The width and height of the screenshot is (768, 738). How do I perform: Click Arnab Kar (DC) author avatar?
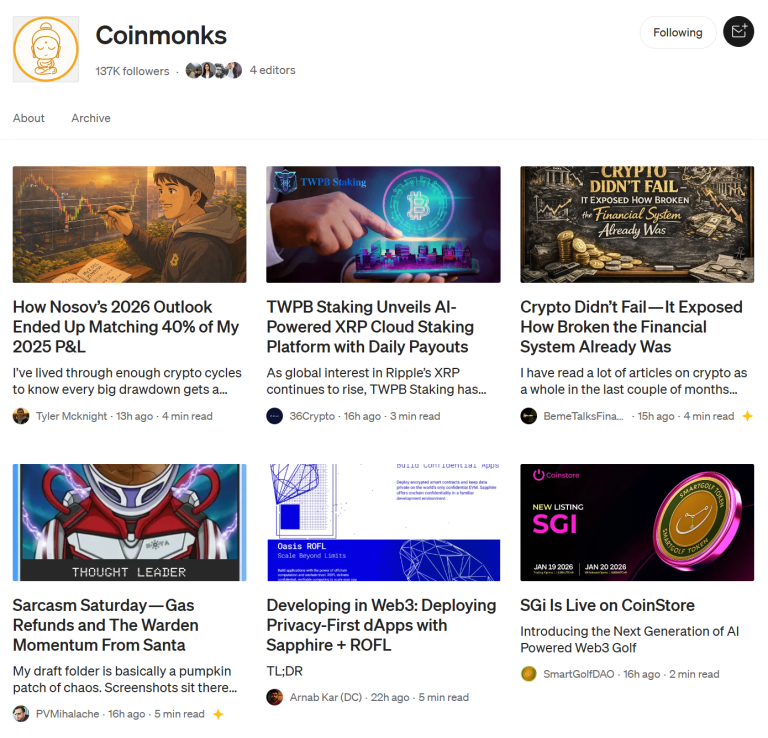[275, 697]
